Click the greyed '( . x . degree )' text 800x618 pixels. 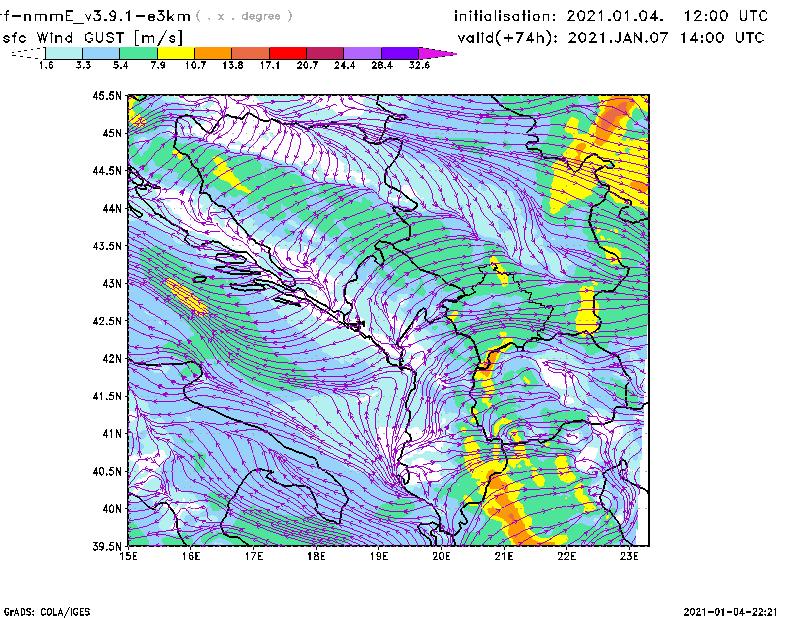244,16
